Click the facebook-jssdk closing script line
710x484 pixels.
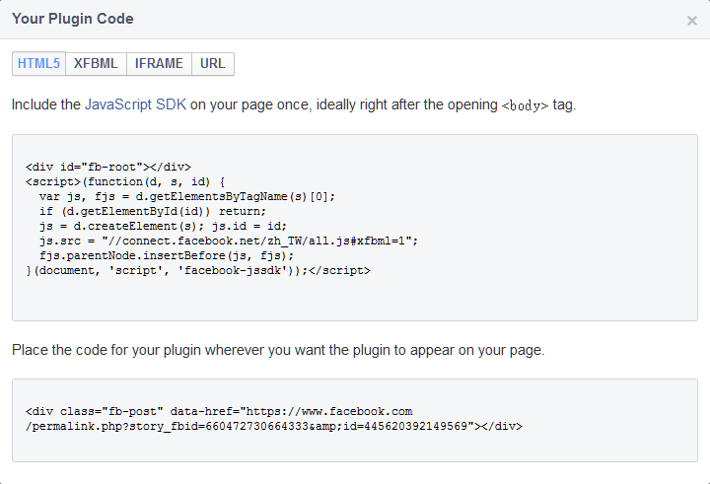pos(198,271)
